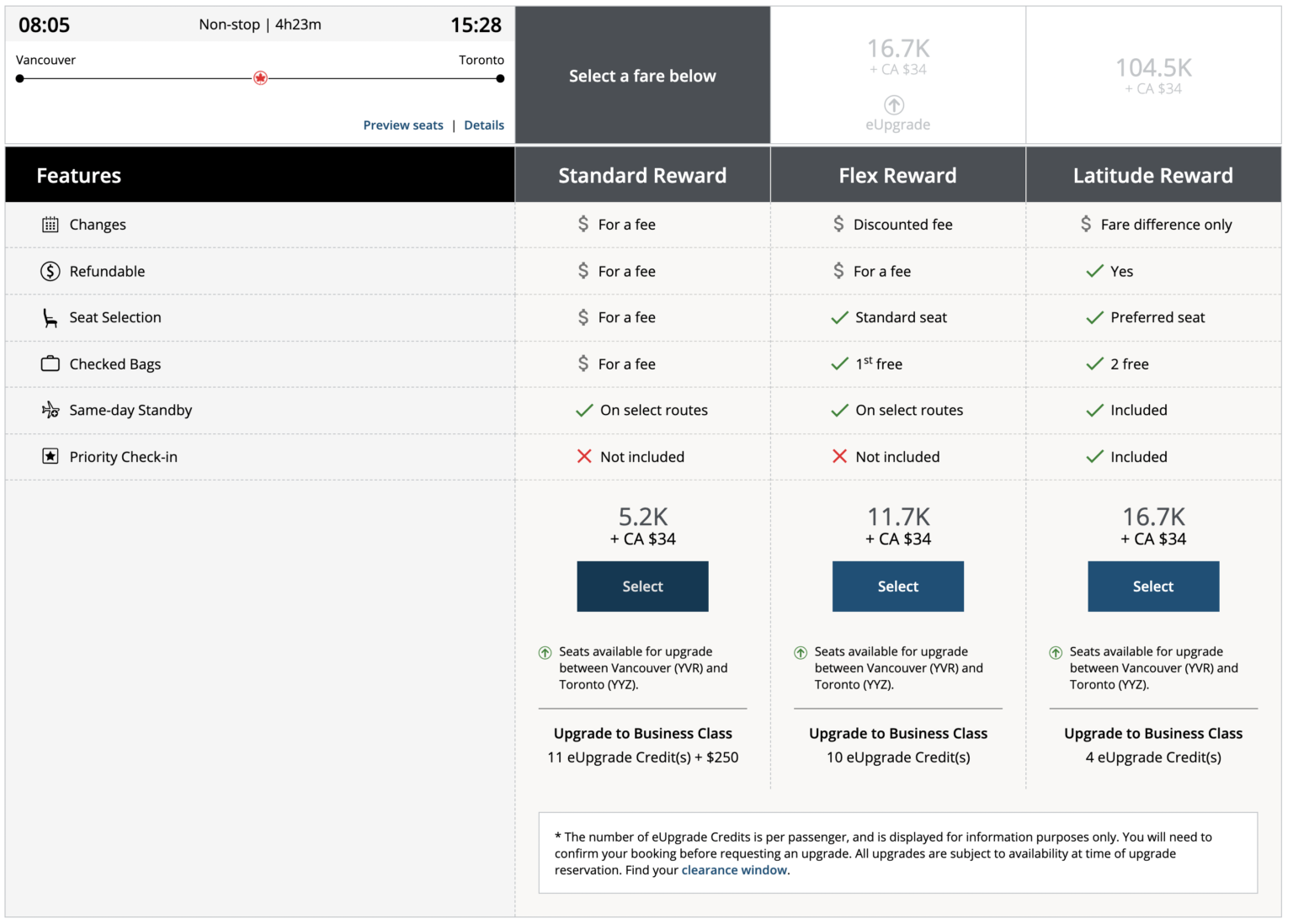This screenshot has height=924, width=1293.
Task: Open the clearance window link
Action: coord(733,869)
